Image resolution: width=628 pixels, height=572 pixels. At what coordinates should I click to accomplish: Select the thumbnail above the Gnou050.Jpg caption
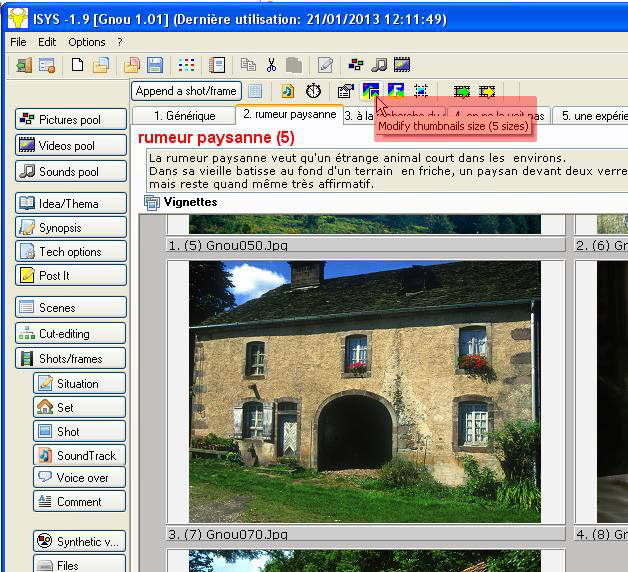pyautogui.click(x=365, y=224)
